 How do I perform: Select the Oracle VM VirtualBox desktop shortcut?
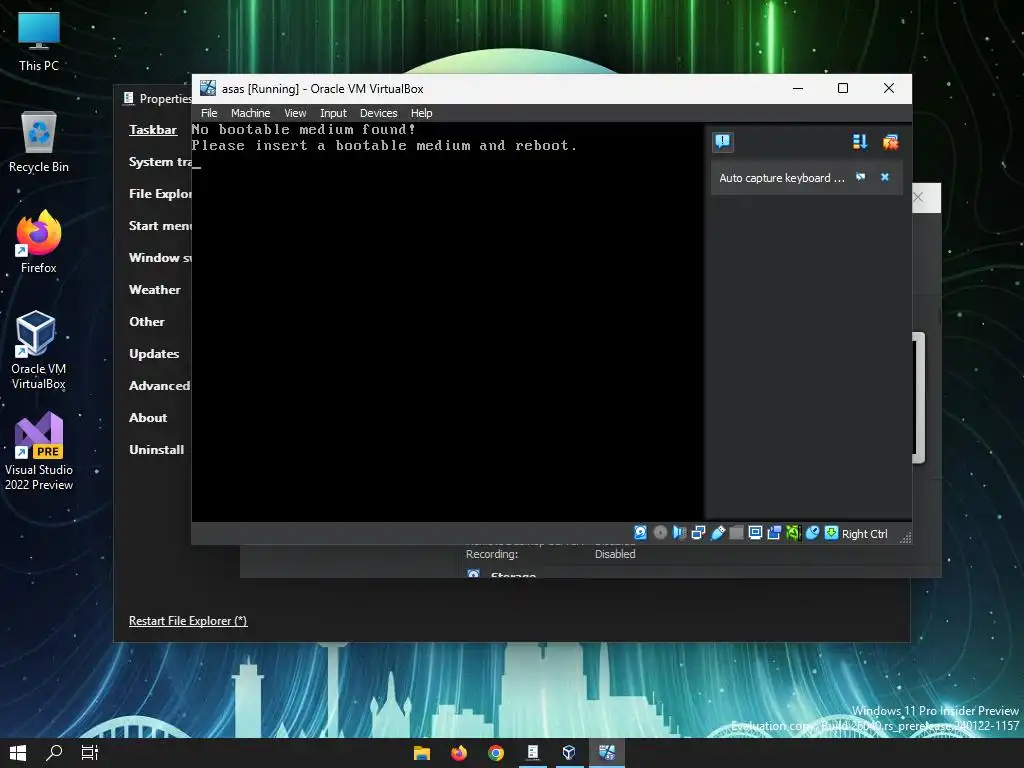coord(39,350)
